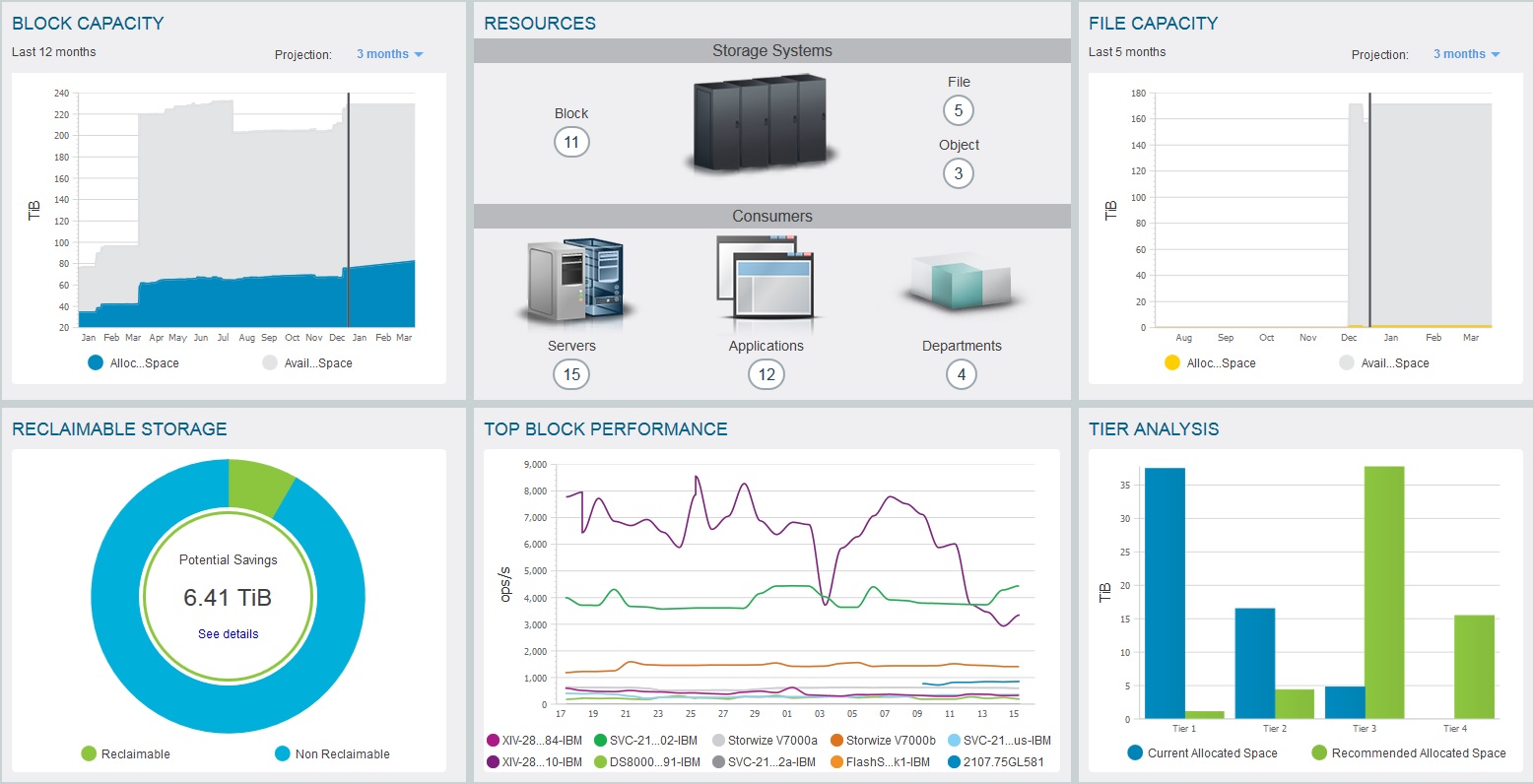Click the Applications count circle showing 12
This screenshot has height=784, width=1534.
pos(767,374)
